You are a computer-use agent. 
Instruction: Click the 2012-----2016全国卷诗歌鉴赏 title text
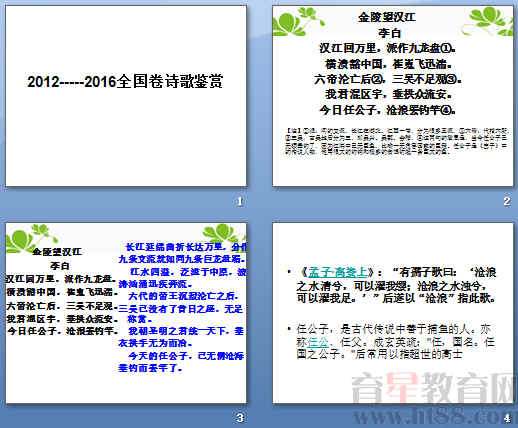point(125,82)
